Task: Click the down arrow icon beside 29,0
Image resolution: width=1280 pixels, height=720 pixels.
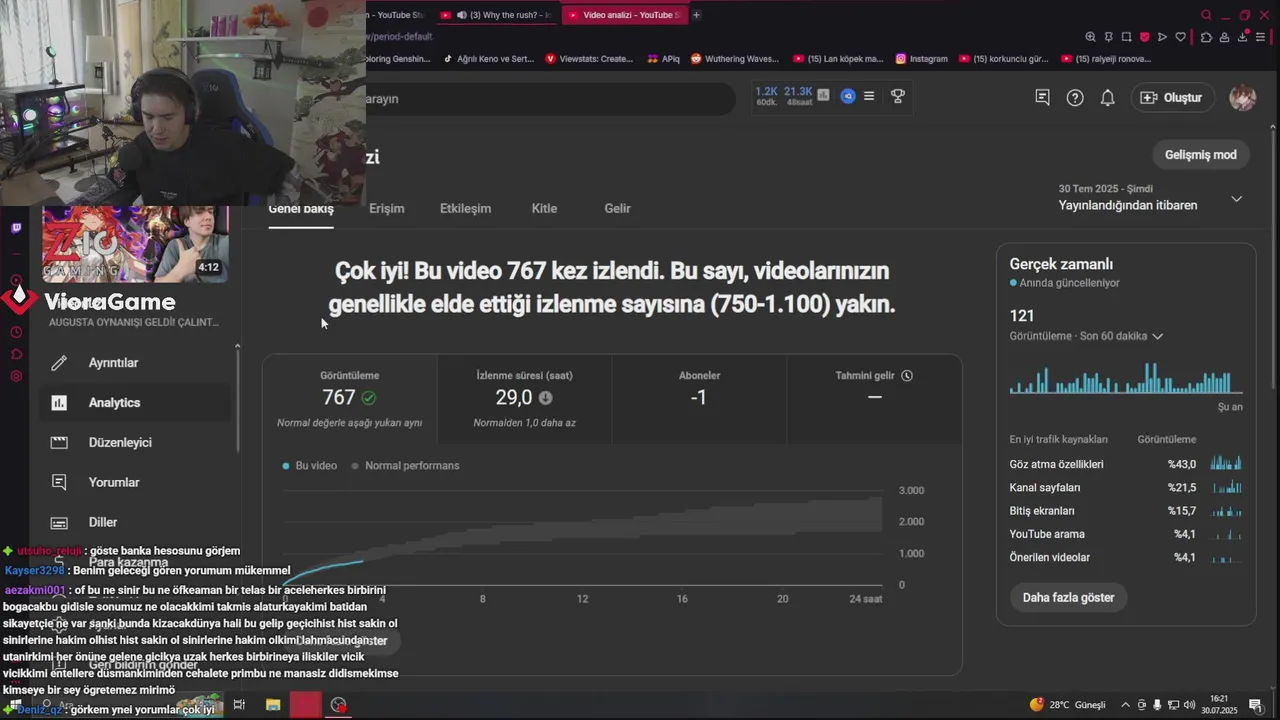Action: coord(545,398)
